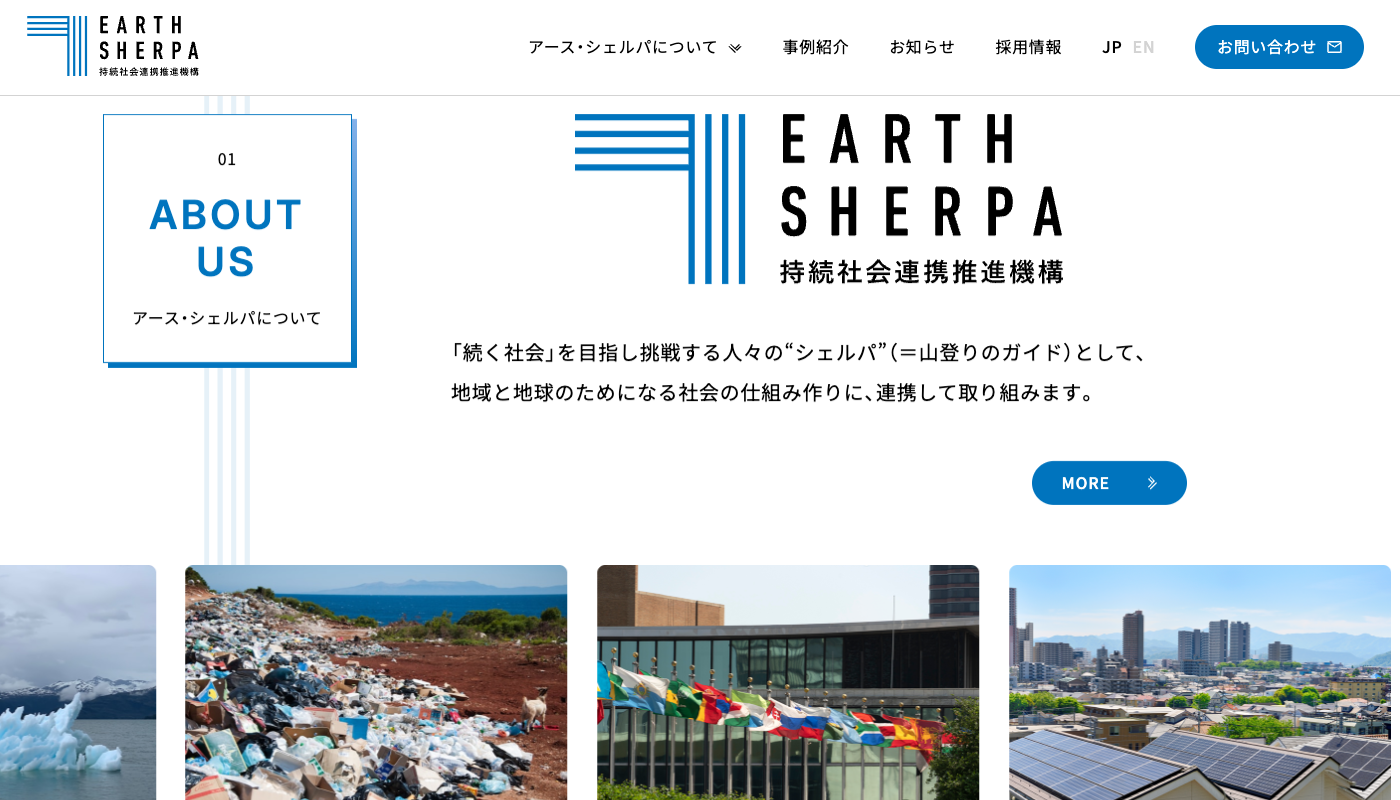Screen dimensions: 1400x800
Task: Go to the 事例紹介 page
Action: pyautogui.click(x=815, y=47)
